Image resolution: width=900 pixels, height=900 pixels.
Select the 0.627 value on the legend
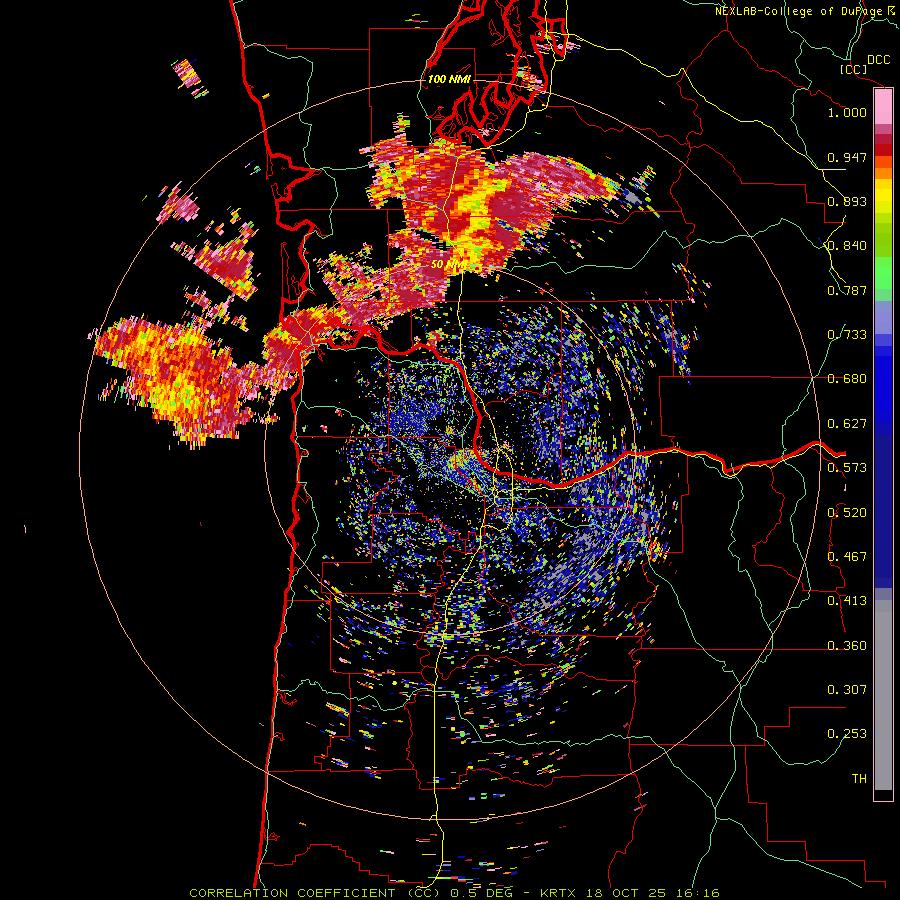pos(847,424)
